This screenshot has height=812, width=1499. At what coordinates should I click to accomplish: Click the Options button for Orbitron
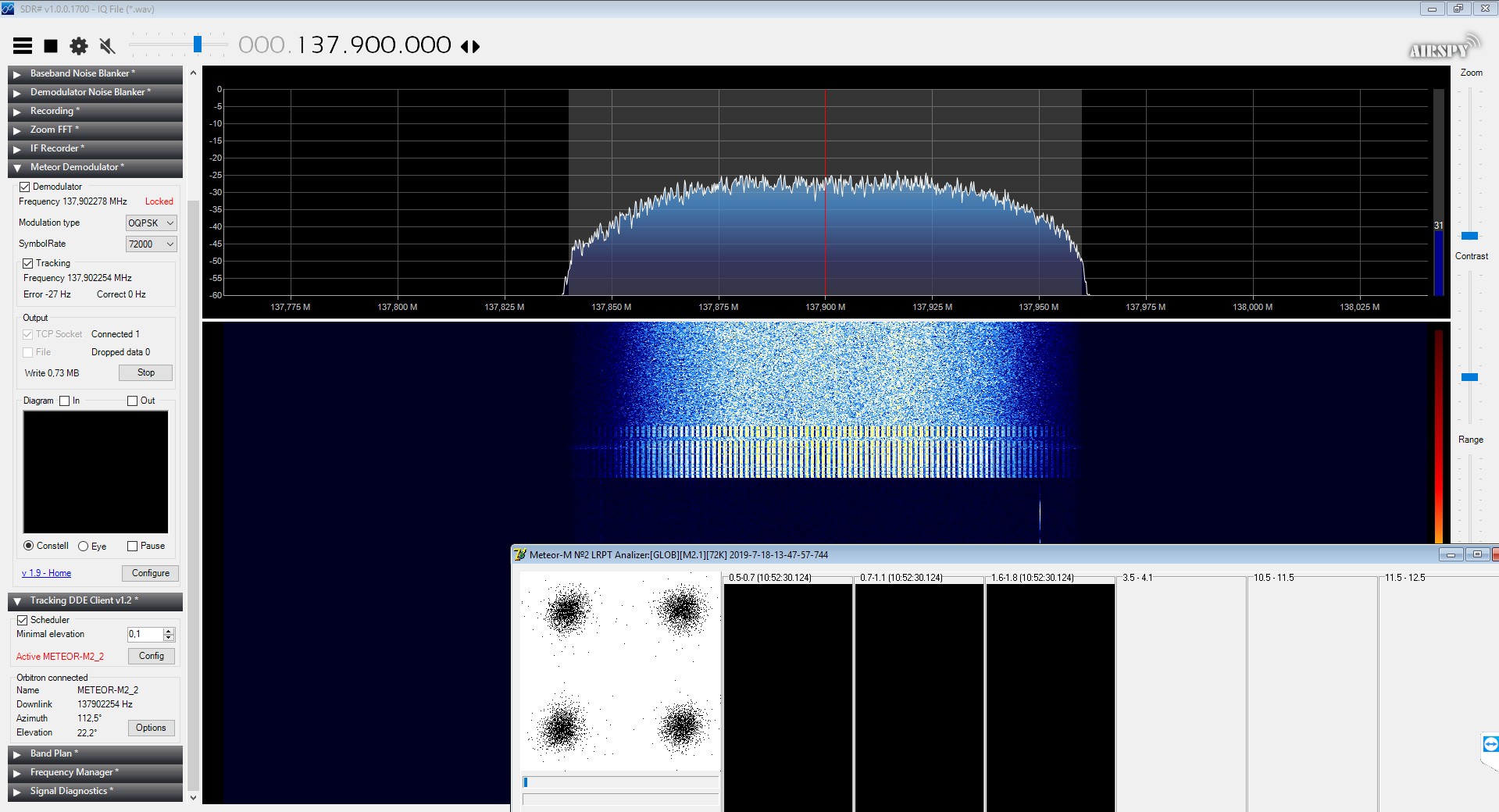(151, 728)
